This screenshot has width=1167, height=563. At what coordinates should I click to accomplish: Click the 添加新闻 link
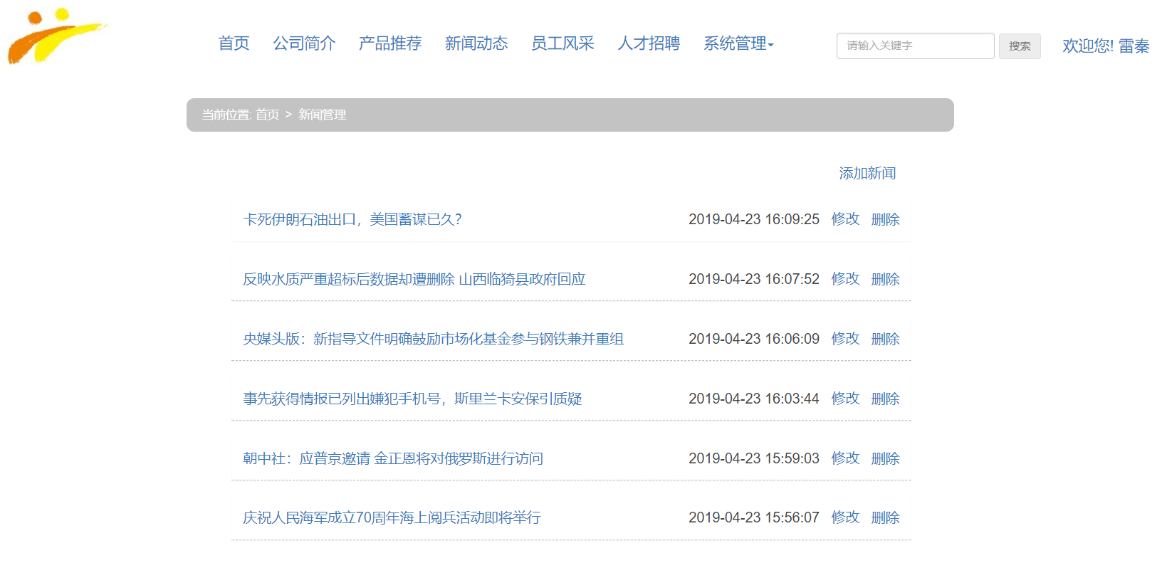tap(868, 174)
